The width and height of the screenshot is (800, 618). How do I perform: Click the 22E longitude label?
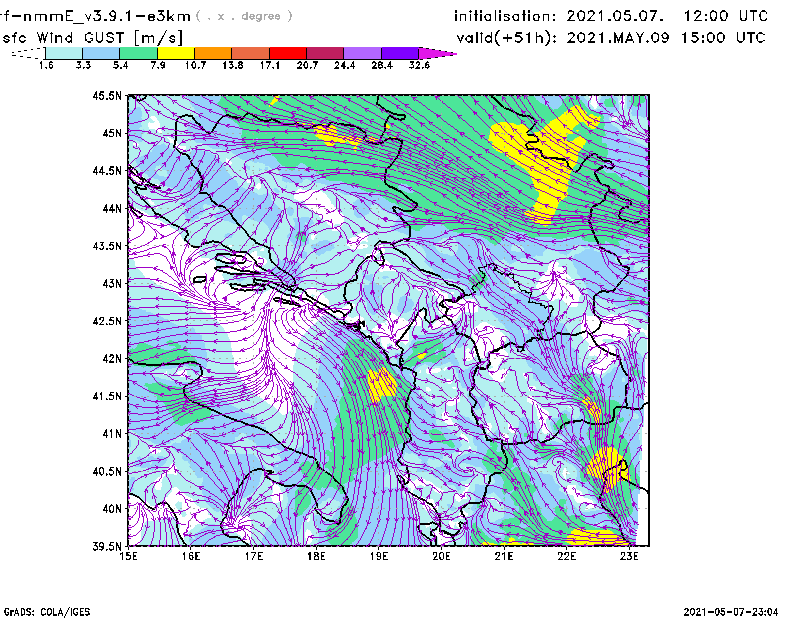click(x=566, y=556)
